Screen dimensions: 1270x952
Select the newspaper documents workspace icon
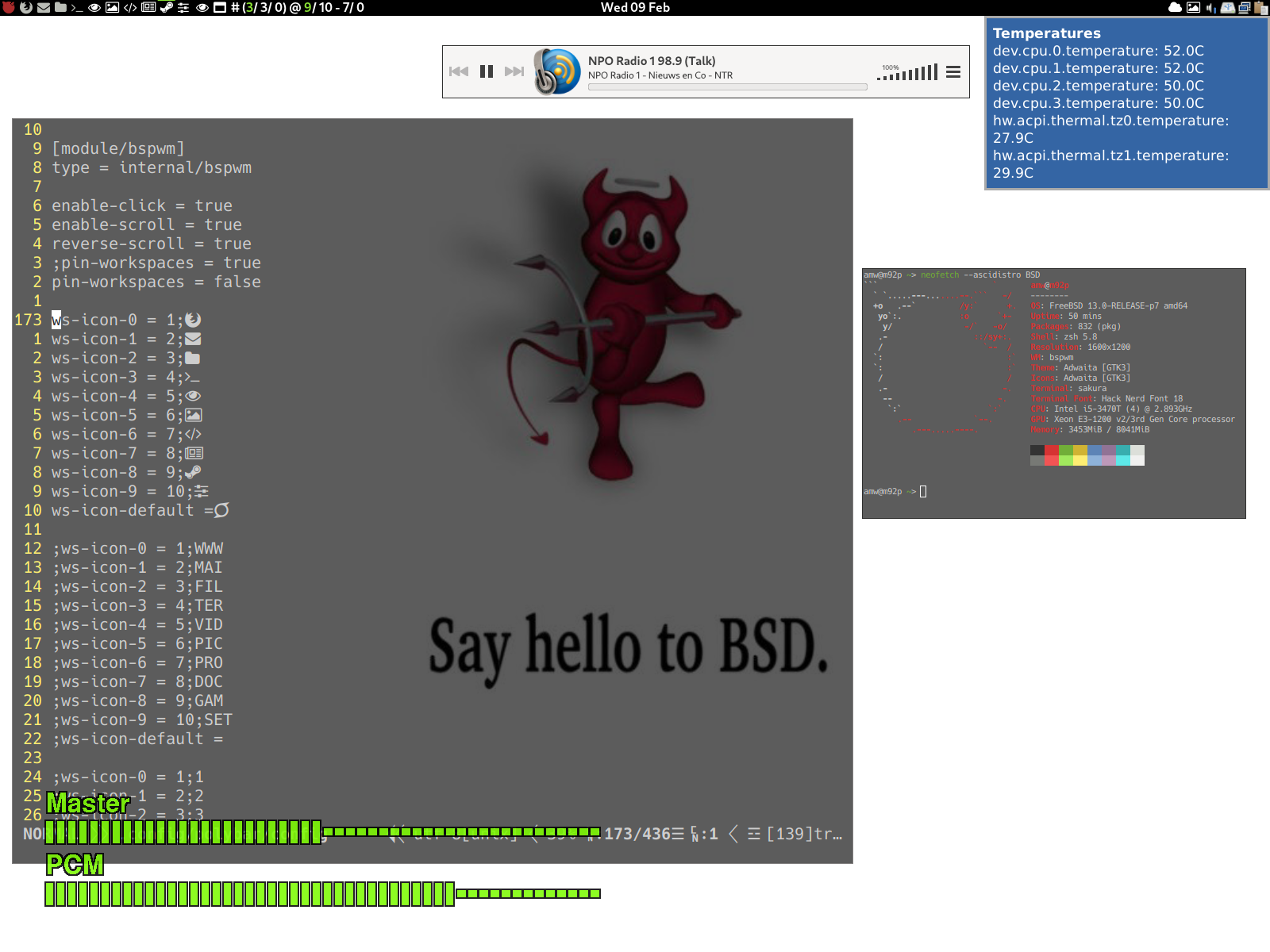pos(148,7)
